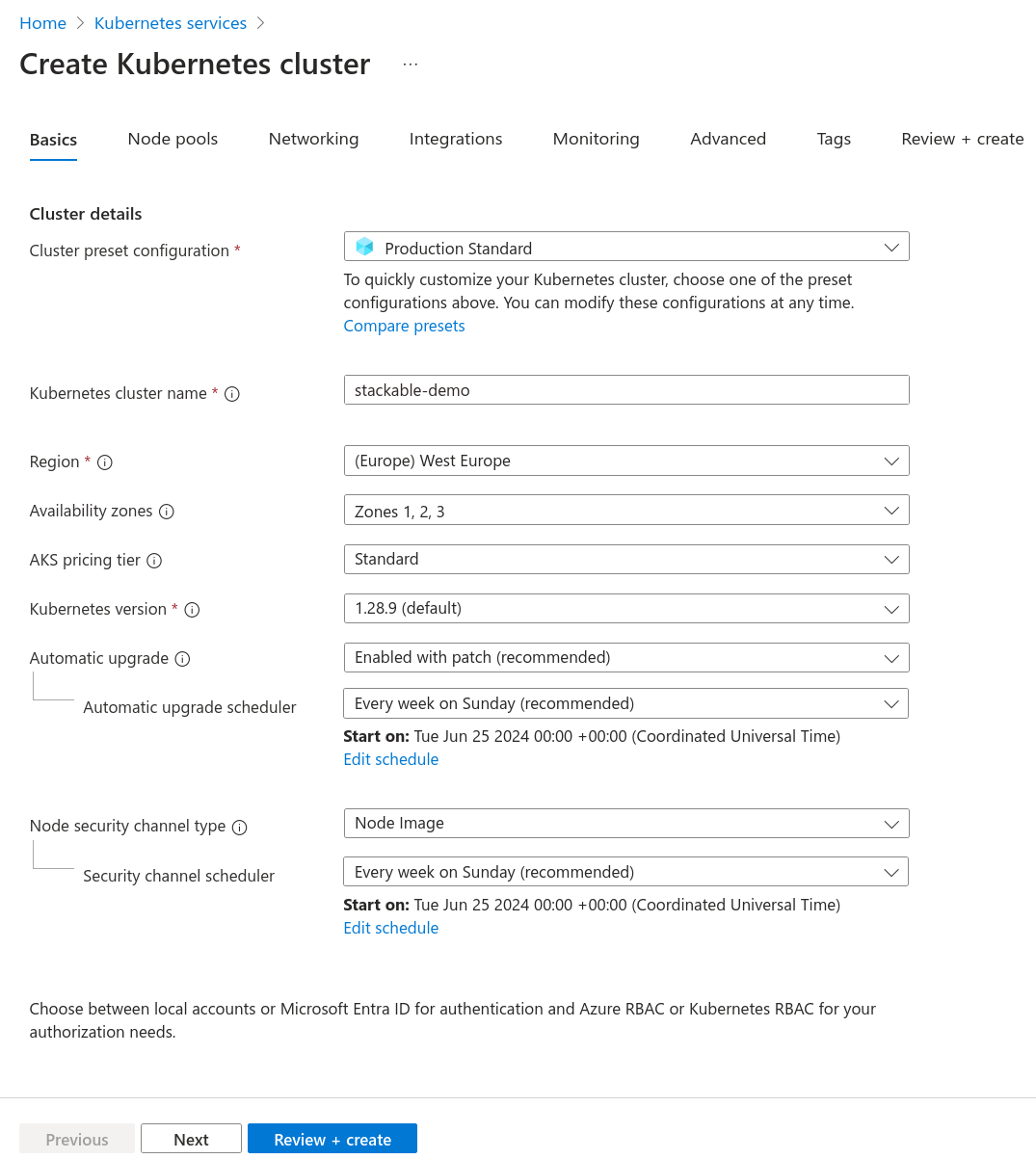This screenshot has width=1036, height=1159.
Task: Open the Kubernetes version dropdown
Action: click(x=625, y=609)
